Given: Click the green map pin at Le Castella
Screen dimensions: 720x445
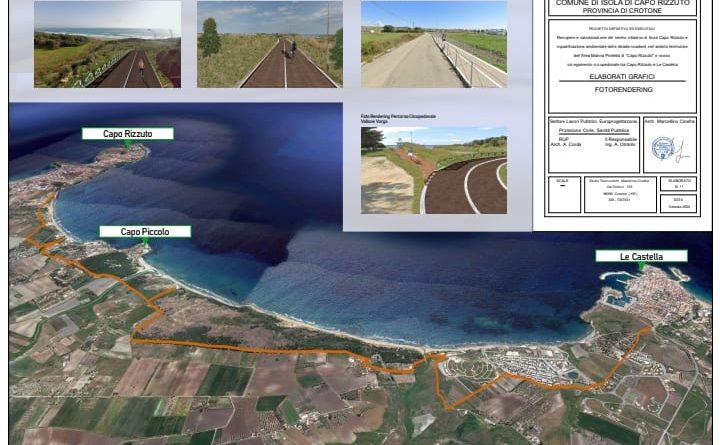Looking at the screenshot, I should [x=641, y=267].
